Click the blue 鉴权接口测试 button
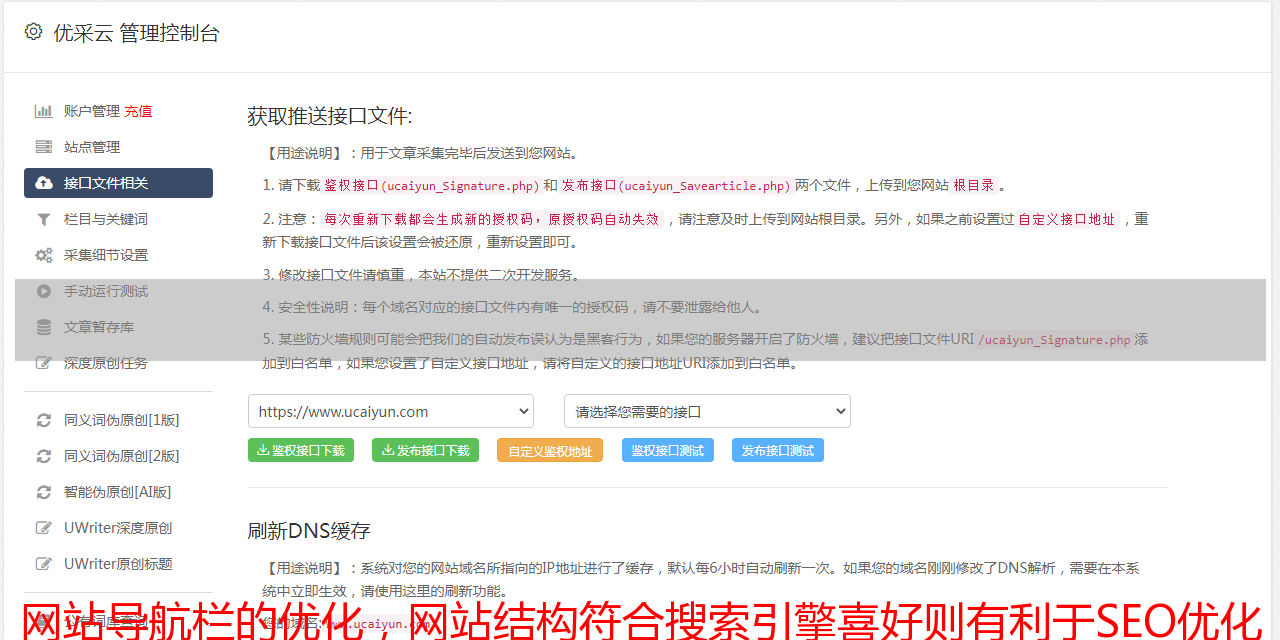 click(x=668, y=450)
